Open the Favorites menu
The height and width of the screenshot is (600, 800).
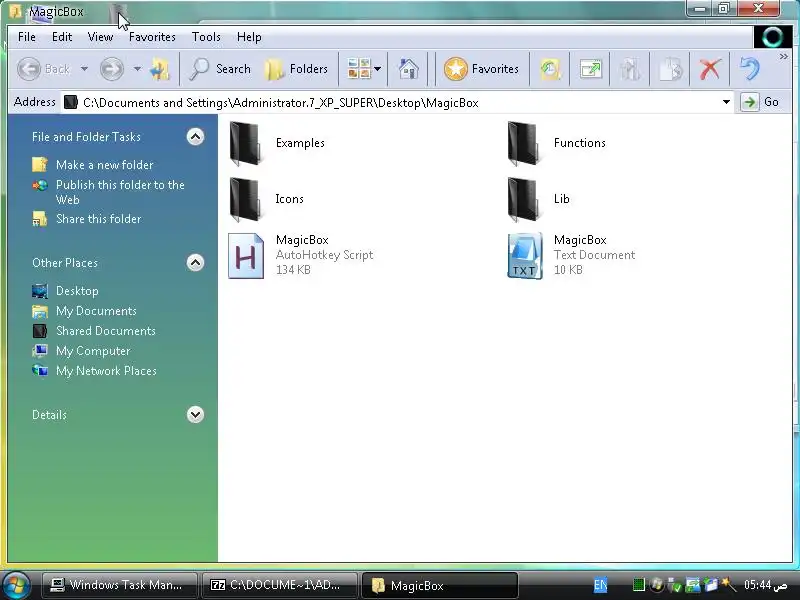[x=152, y=37]
